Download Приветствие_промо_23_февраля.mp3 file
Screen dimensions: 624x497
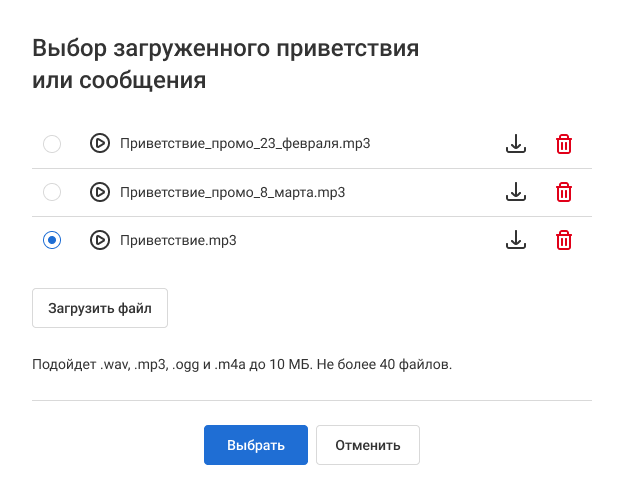pos(515,144)
